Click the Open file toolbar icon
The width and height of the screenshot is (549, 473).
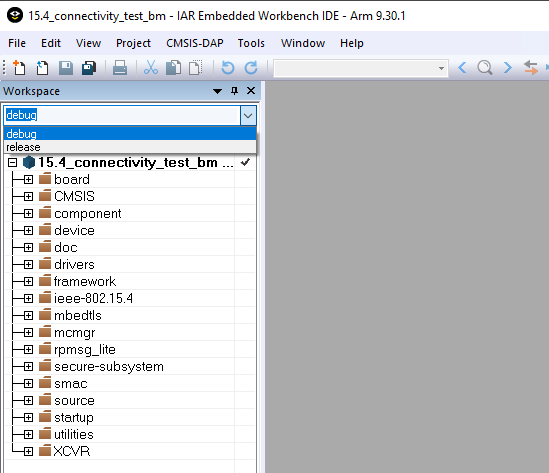click(42, 68)
